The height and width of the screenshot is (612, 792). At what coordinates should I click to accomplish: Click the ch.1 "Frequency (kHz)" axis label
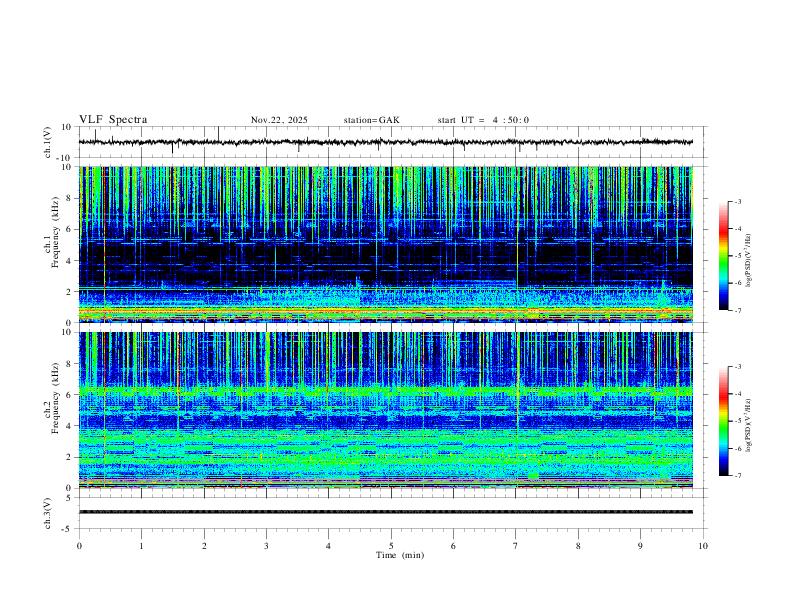pyautogui.click(x=55, y=232)
